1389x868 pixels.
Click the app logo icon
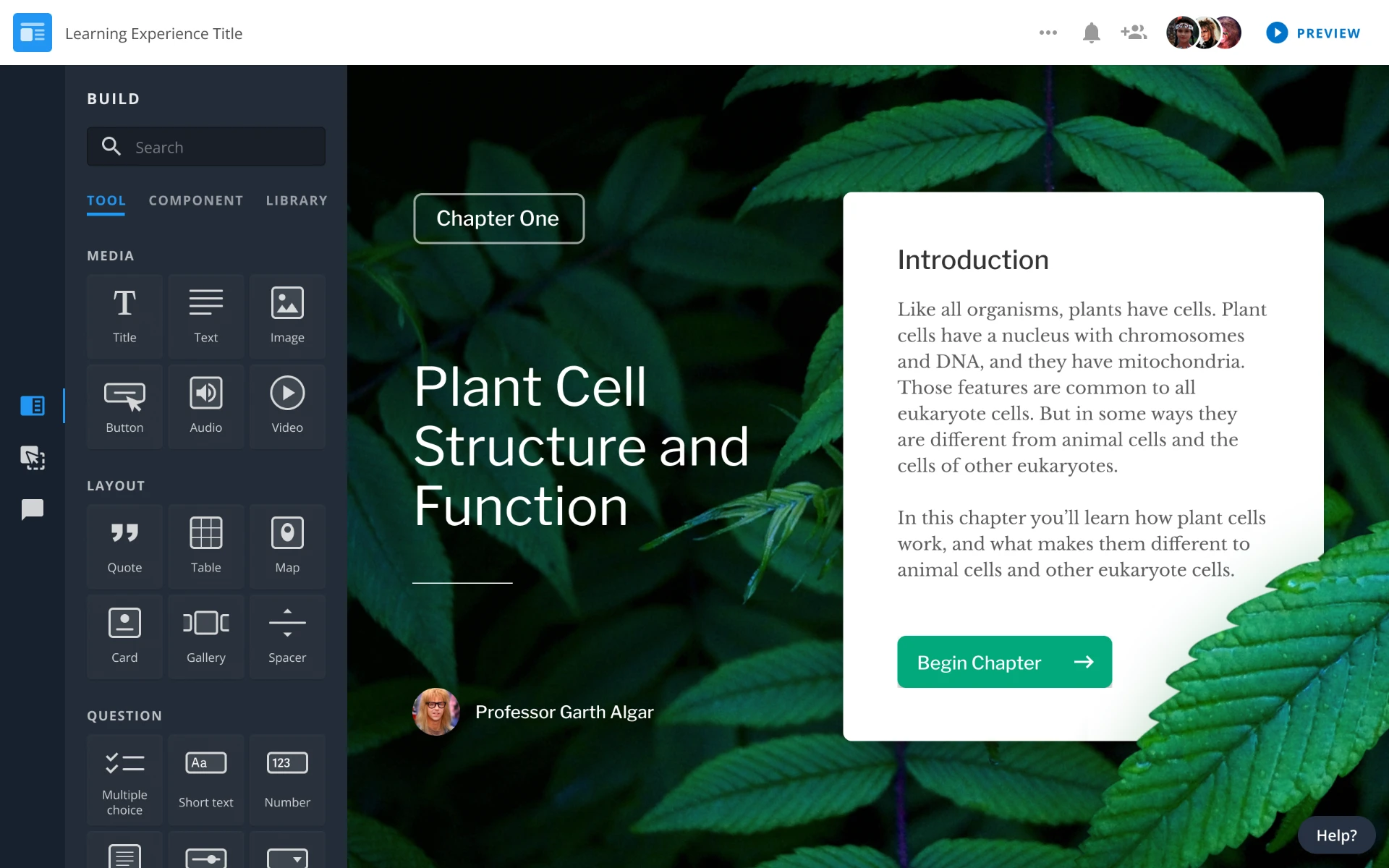[x=33, y=33]
